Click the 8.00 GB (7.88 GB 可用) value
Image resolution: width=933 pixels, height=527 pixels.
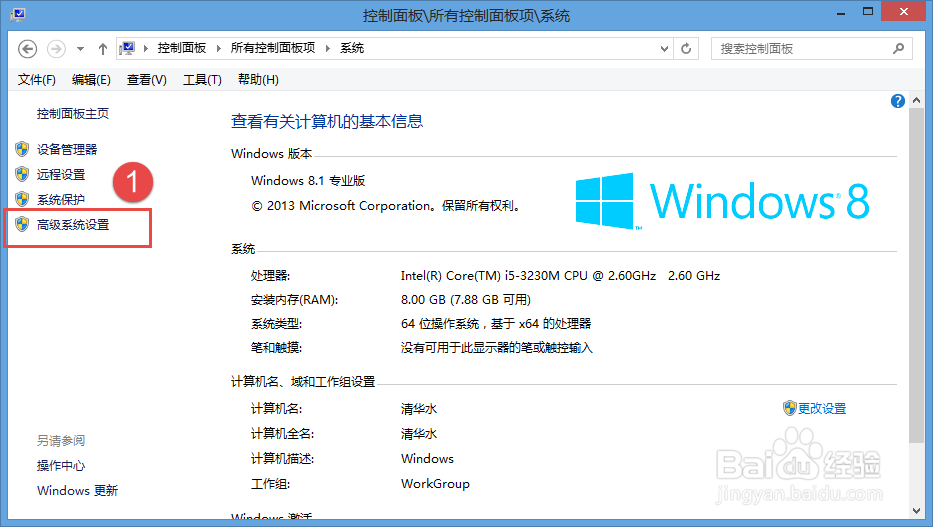click(465, 300)
